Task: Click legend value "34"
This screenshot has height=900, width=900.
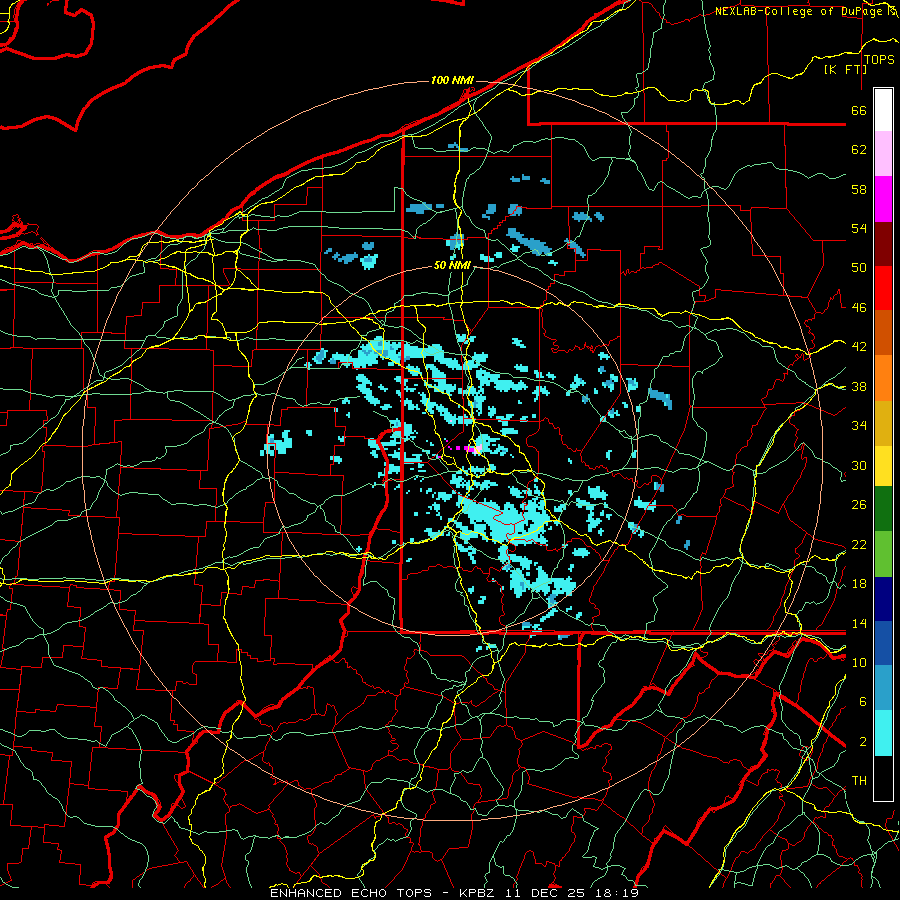Action: (859, 426)
